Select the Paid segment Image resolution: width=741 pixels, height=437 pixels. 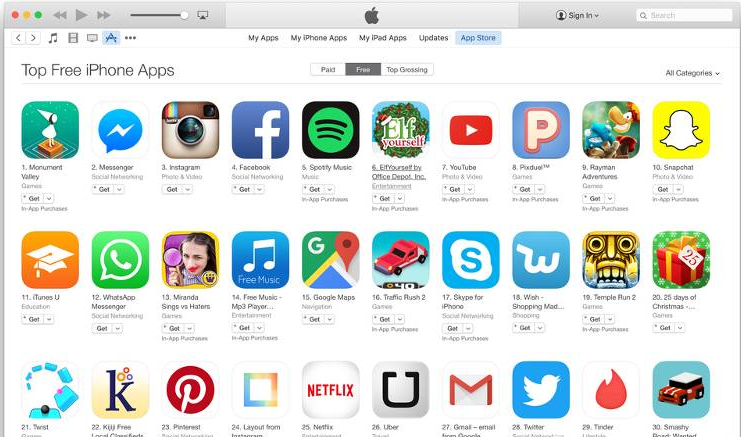coord(328,69)
